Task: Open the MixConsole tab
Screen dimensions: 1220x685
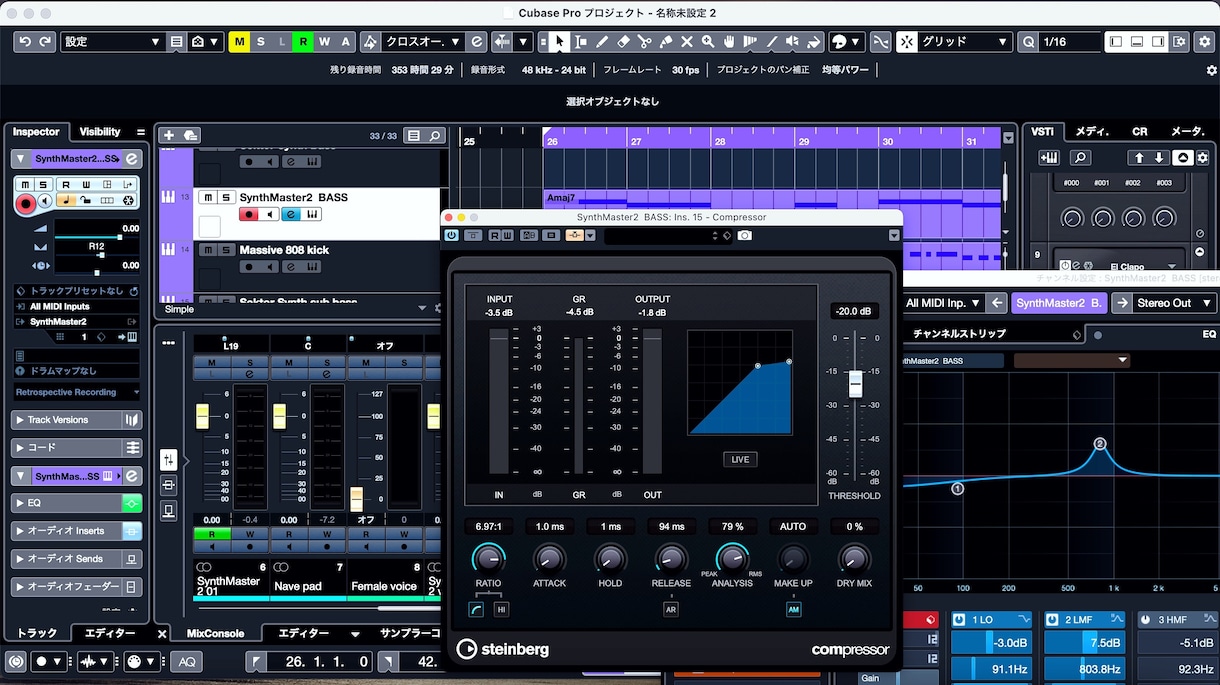Action: (216, 633)
